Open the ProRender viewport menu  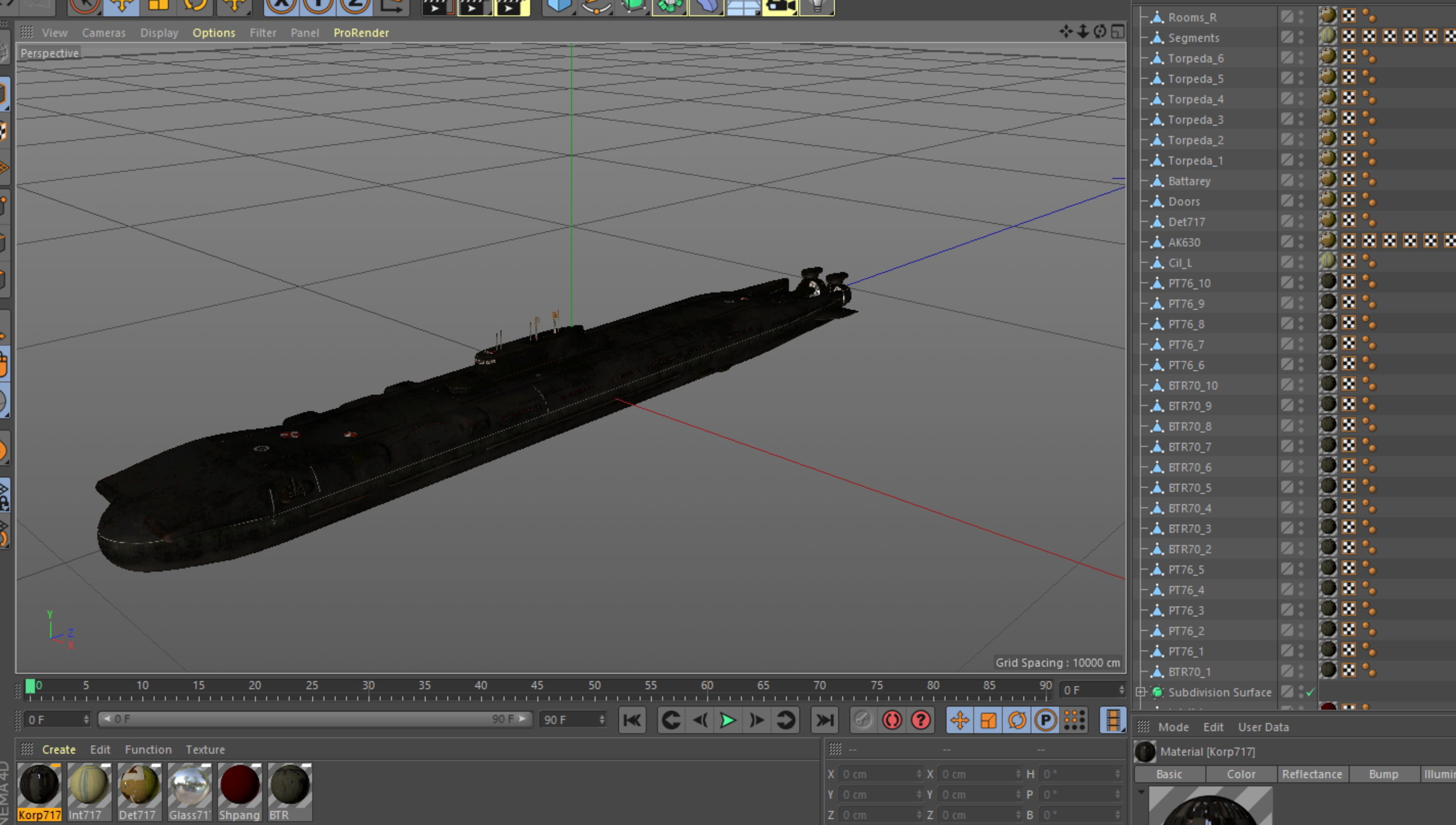coord(361,33)
